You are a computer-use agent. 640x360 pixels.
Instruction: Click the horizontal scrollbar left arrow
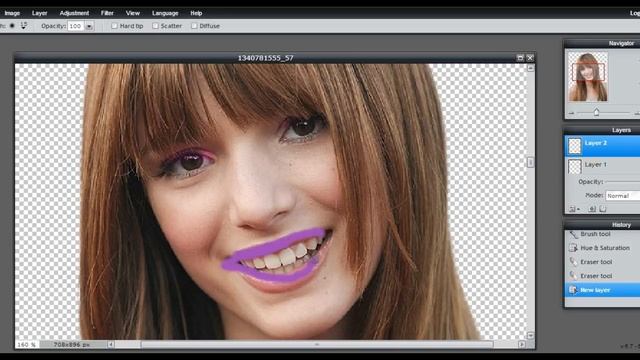111,344
